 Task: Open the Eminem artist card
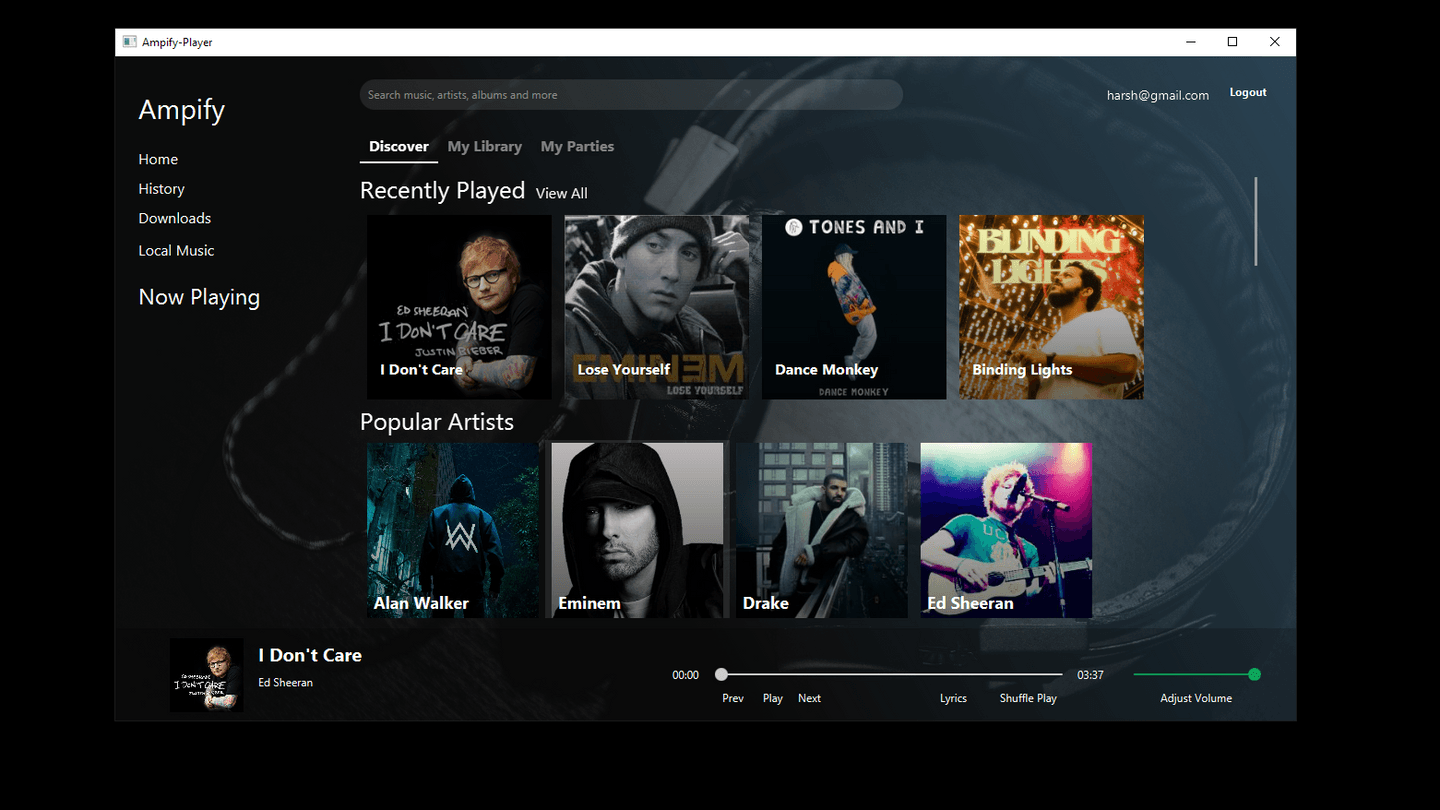click(637, 531)
